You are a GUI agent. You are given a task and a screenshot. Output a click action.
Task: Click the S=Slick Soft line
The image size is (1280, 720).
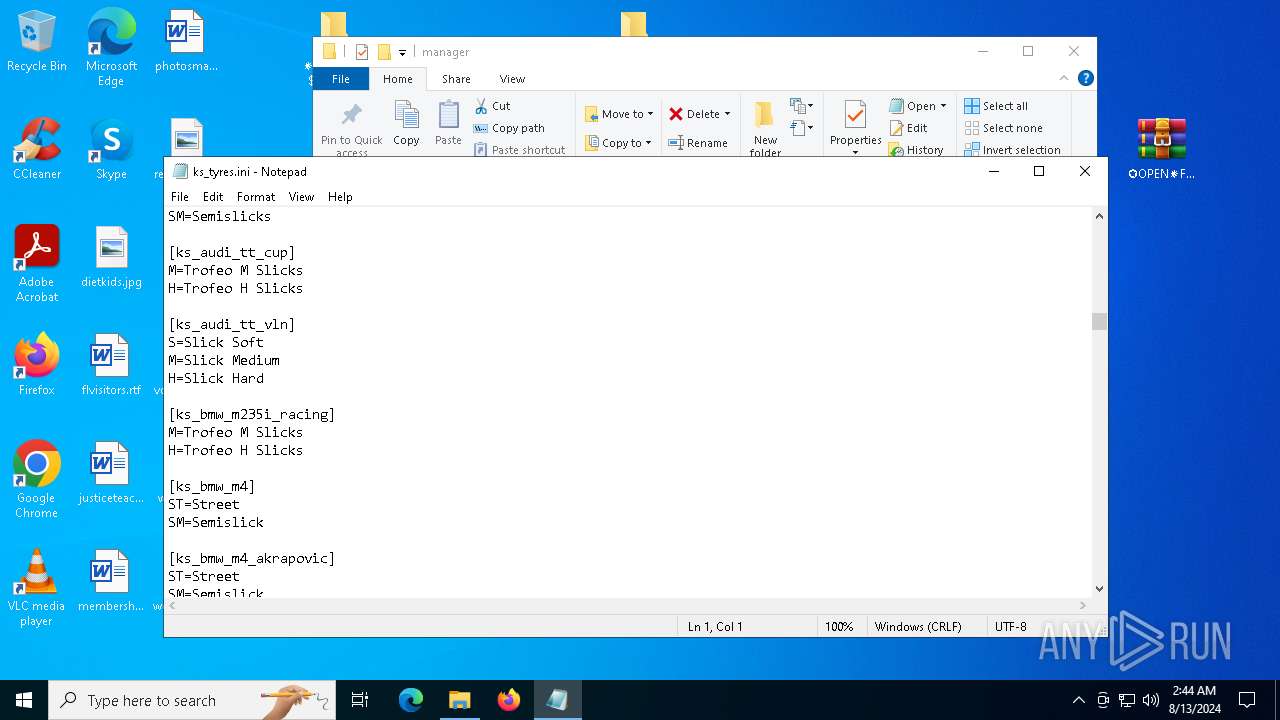pos(216,342)
